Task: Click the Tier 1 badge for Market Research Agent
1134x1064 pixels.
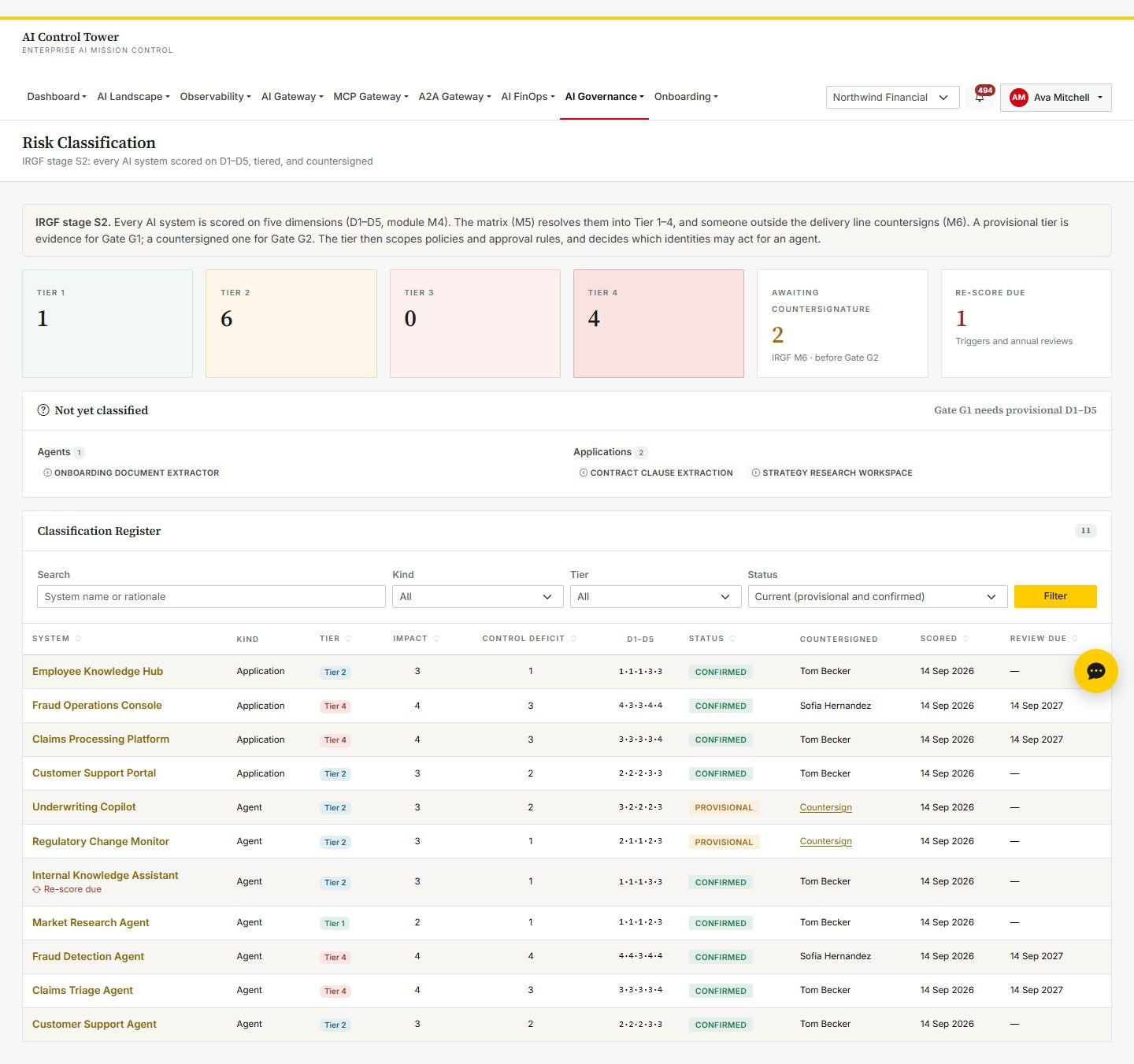Action: pos(335,923)
